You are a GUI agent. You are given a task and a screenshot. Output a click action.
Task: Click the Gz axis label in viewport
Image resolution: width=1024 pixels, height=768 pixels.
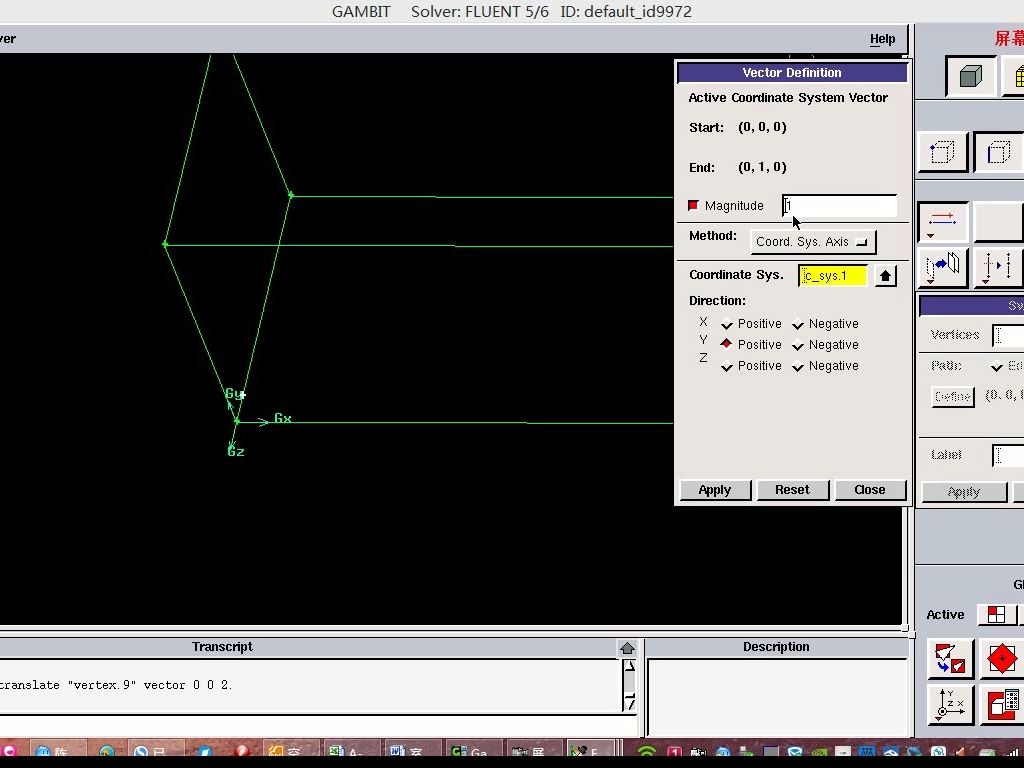[x=236, y=451]
